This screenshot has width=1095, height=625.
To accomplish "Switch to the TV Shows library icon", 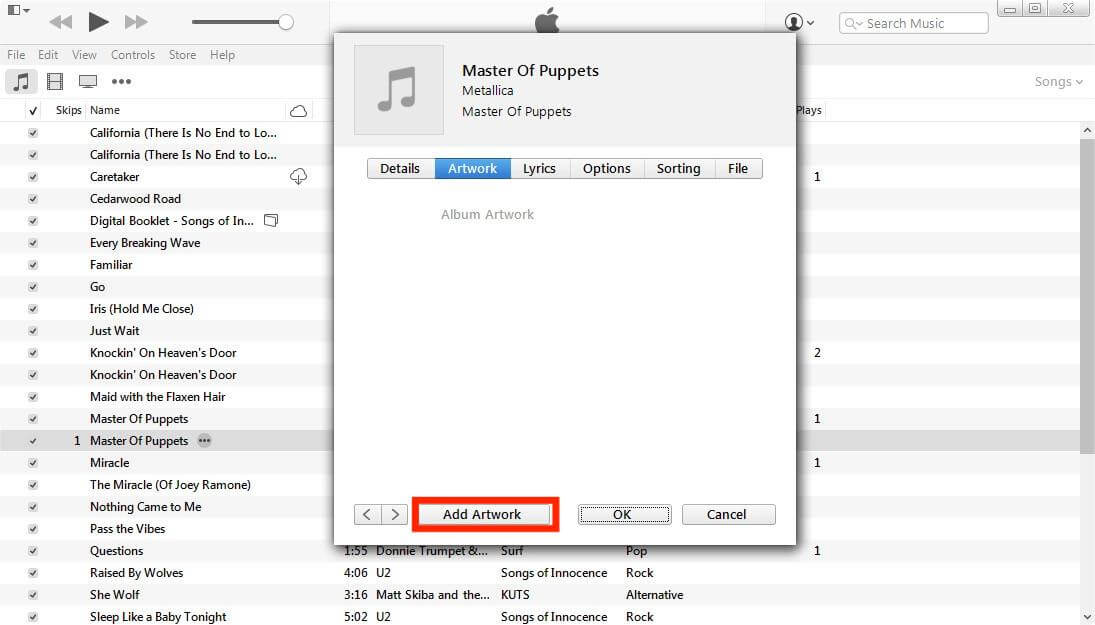I will (88, 82).
